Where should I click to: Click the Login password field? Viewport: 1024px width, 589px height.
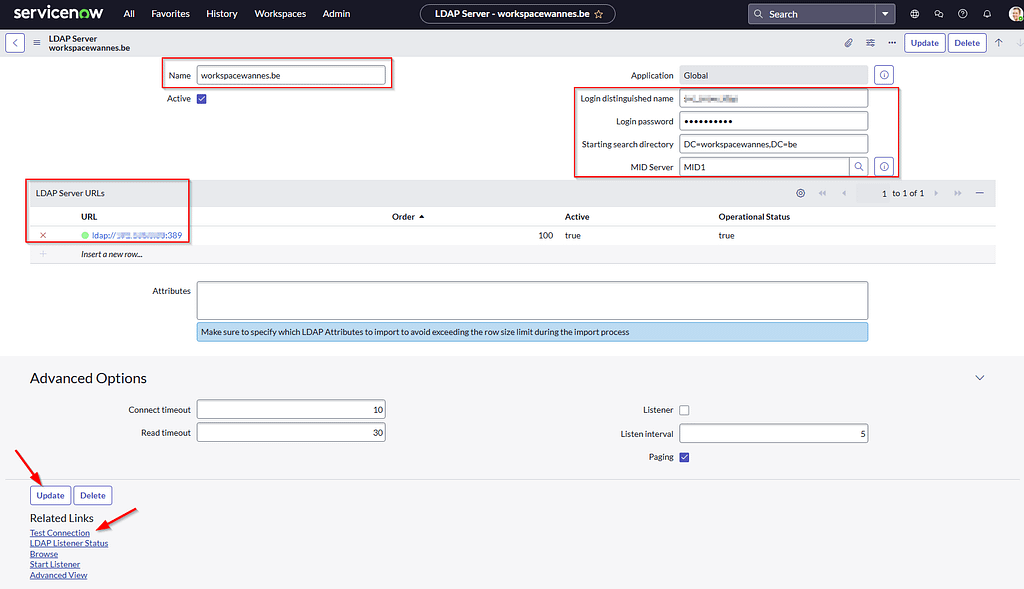pos(773,121)
